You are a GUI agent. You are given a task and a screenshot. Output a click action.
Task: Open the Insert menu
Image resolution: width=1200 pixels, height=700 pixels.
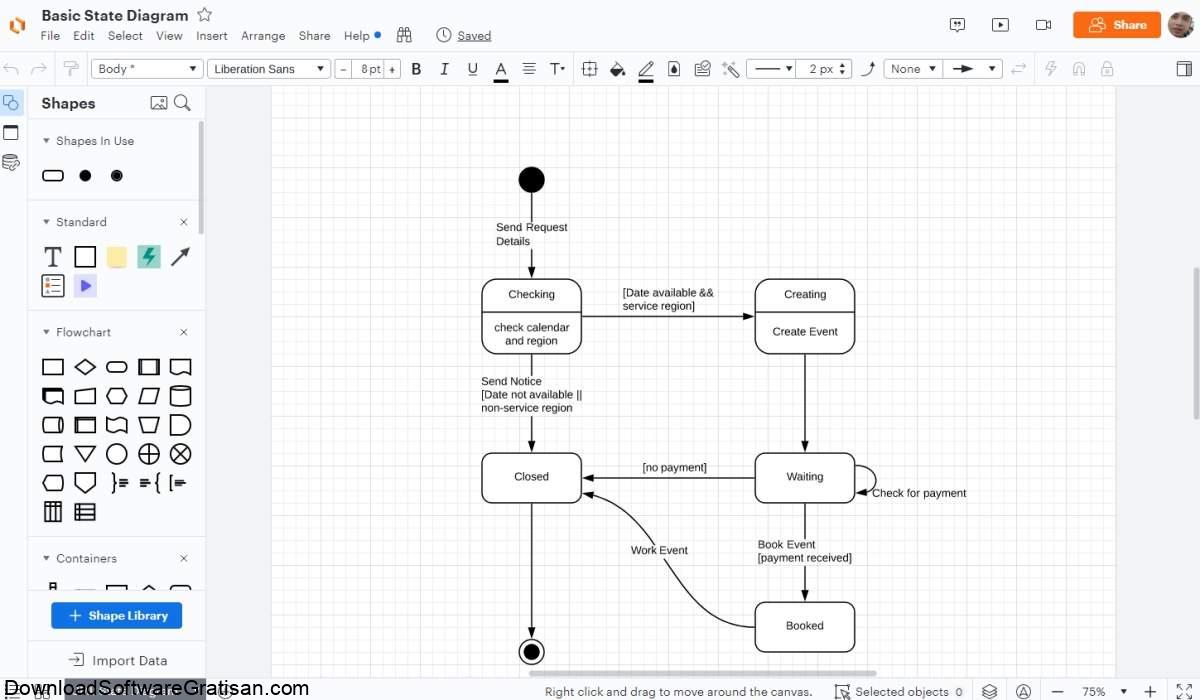(x=212, y=36)
